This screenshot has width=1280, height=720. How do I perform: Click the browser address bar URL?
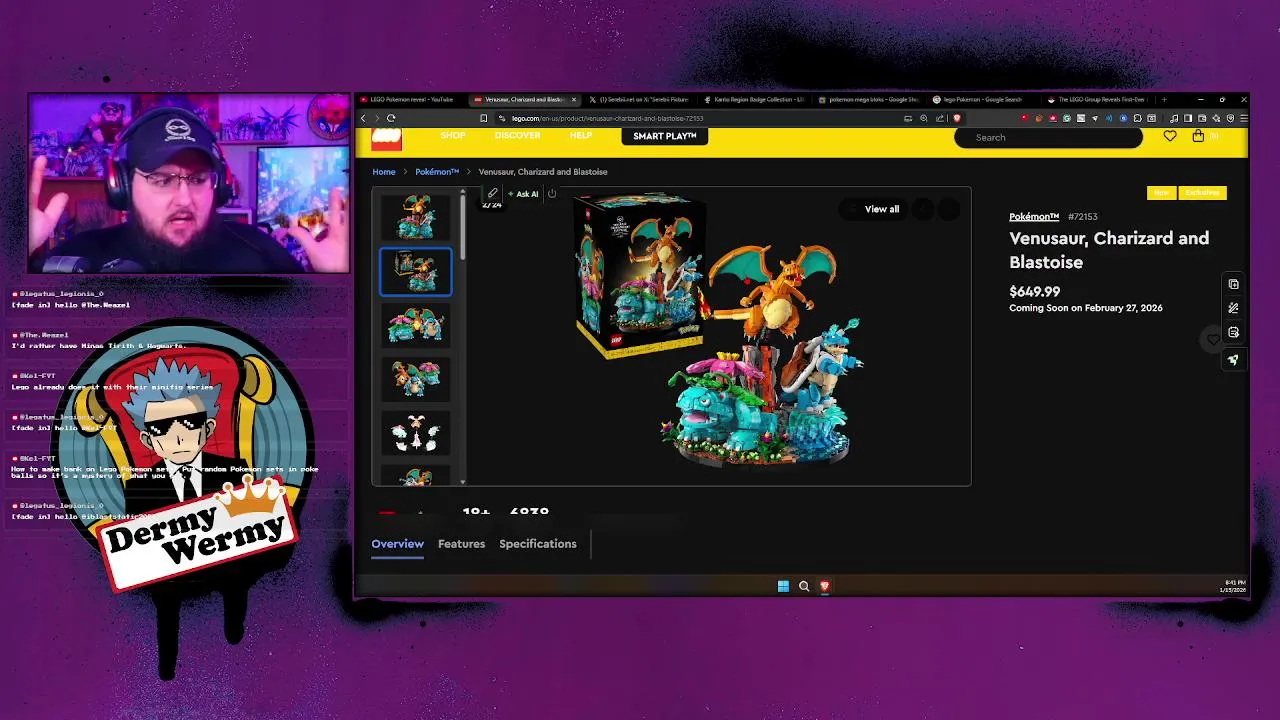[608, 118]
